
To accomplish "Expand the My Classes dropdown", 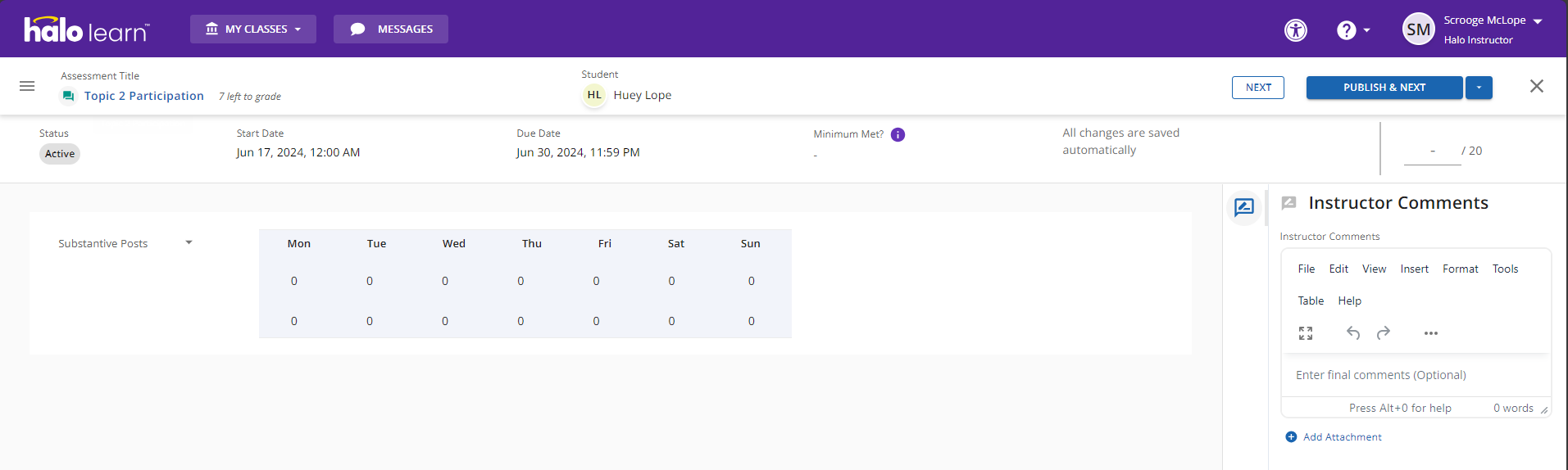I will coord(253,29).
